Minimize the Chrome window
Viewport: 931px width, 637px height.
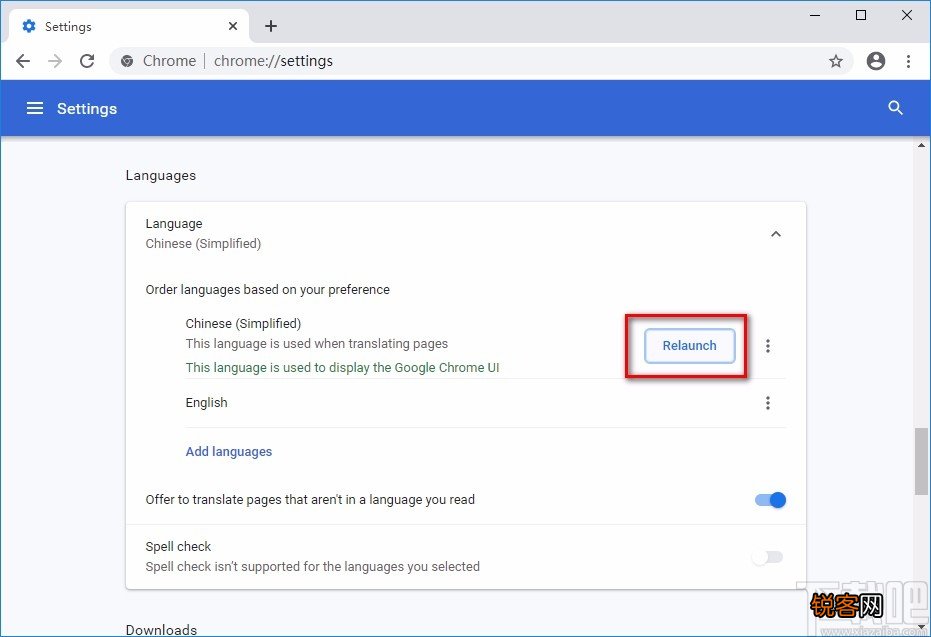pyautogui.click(x=815, y=15)
